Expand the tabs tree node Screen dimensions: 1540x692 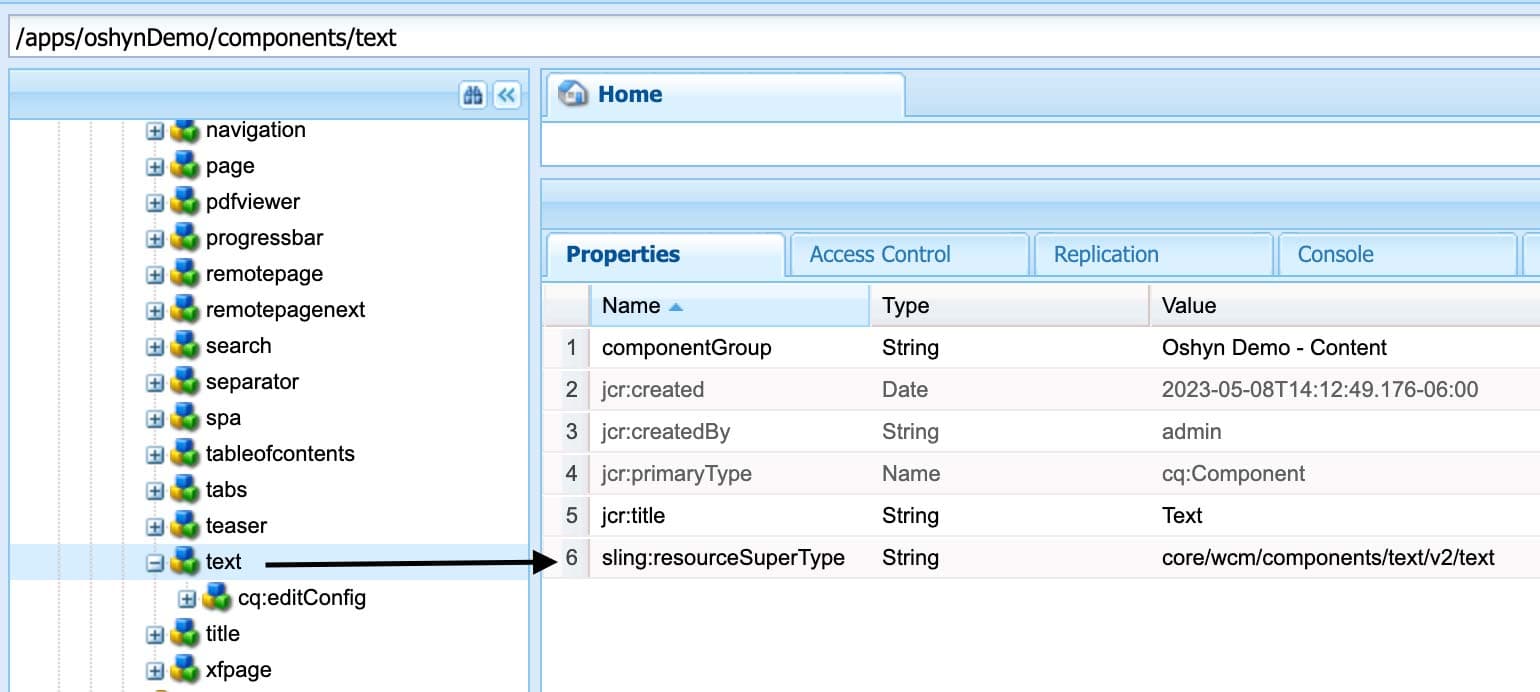tap(155, 491)
